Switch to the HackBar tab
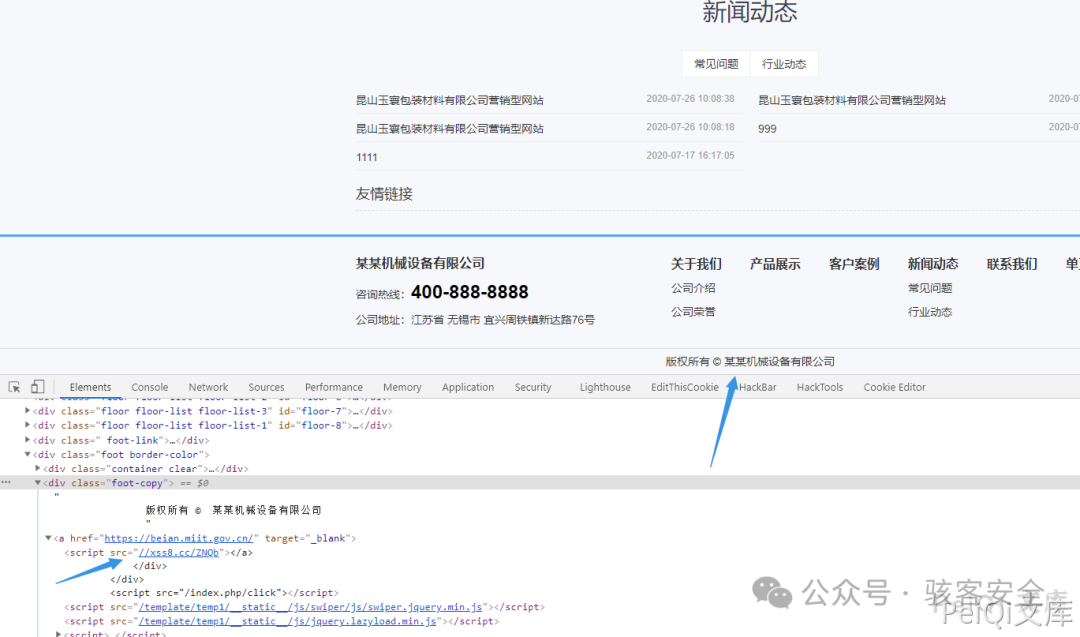 [757, 388]
